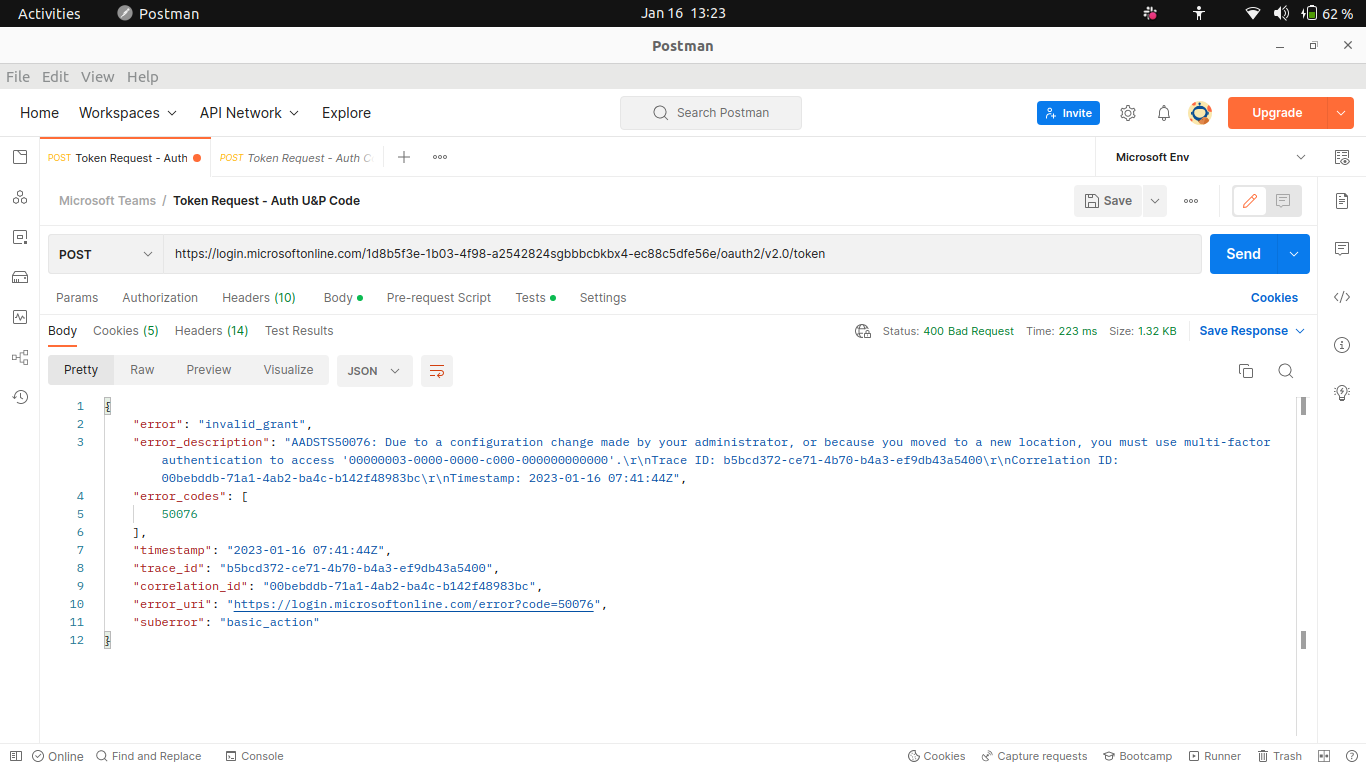Open the error_uri link in the response
Viewport: 1366px width, 768px height.
(x=413, y=604)
